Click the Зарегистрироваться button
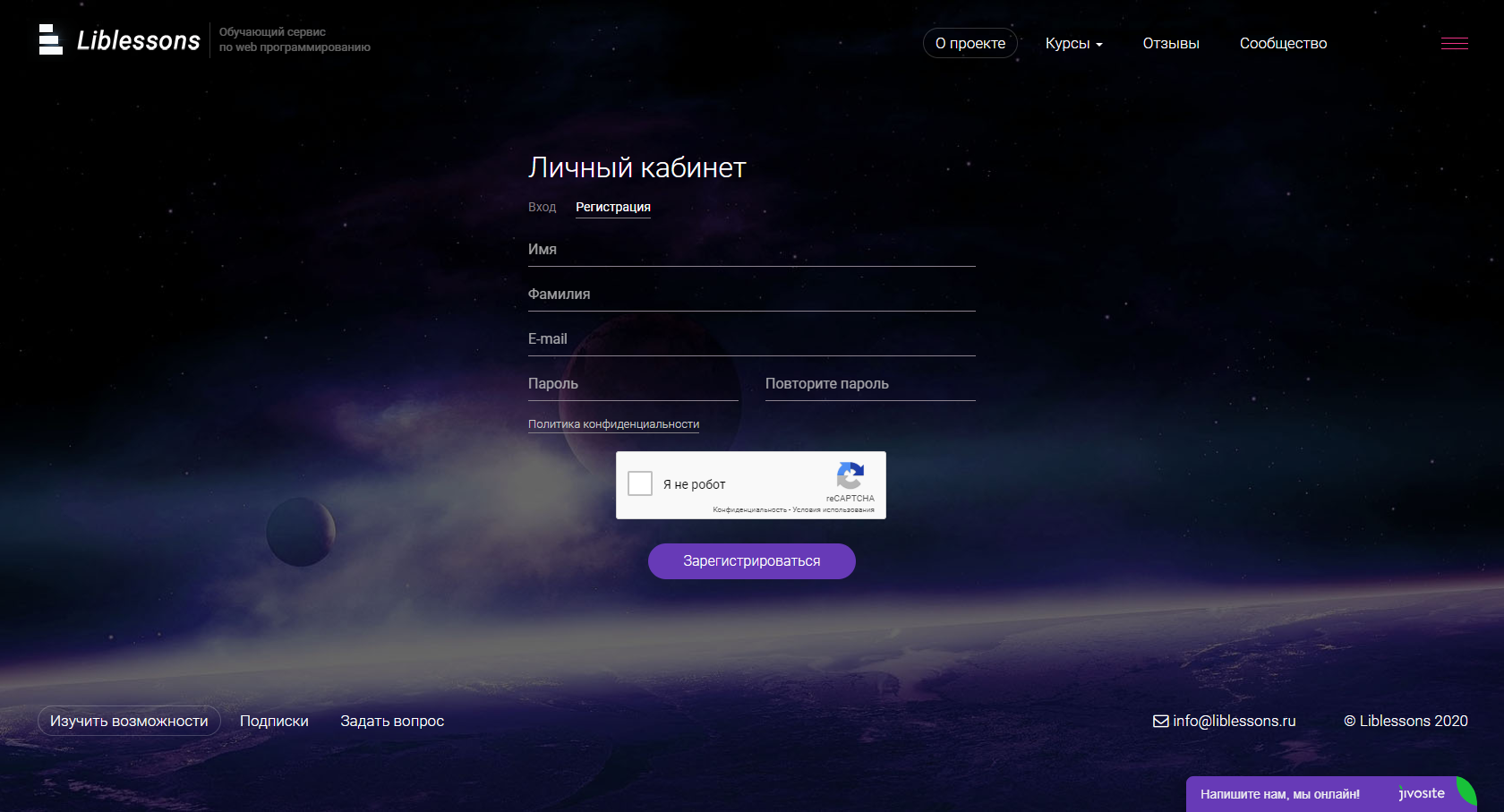Image resolution: width=1504 pixels, height=812 pixels. click(x=752, y=561)
